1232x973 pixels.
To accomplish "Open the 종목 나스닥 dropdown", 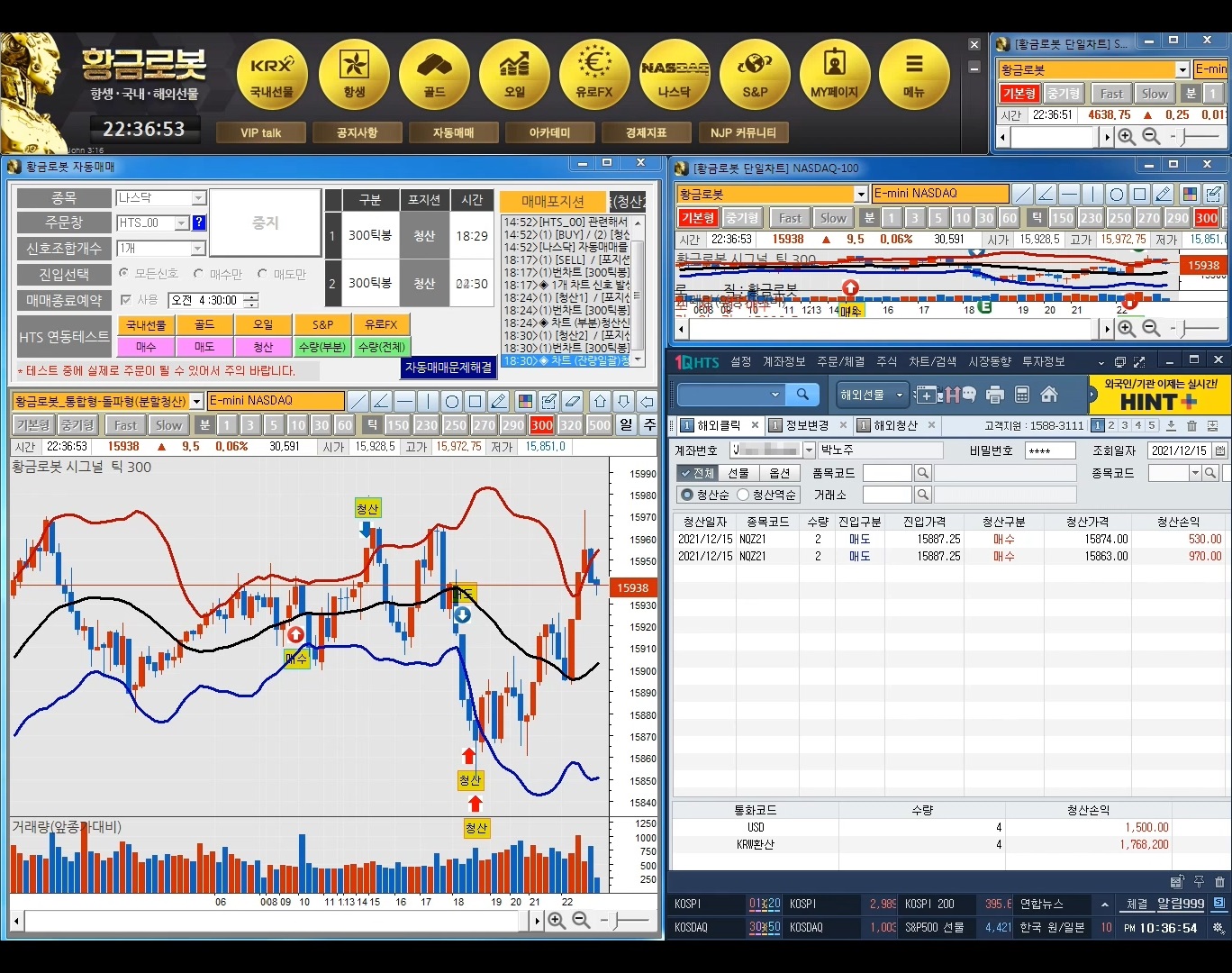I will point(161,197).
